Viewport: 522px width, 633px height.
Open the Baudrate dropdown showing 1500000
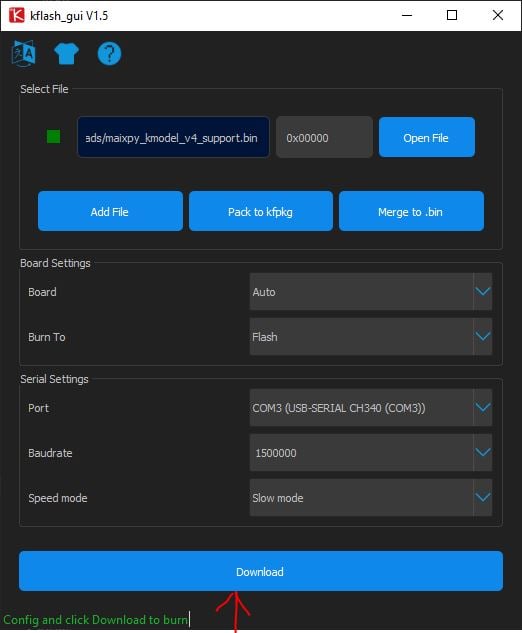[371, 453]
